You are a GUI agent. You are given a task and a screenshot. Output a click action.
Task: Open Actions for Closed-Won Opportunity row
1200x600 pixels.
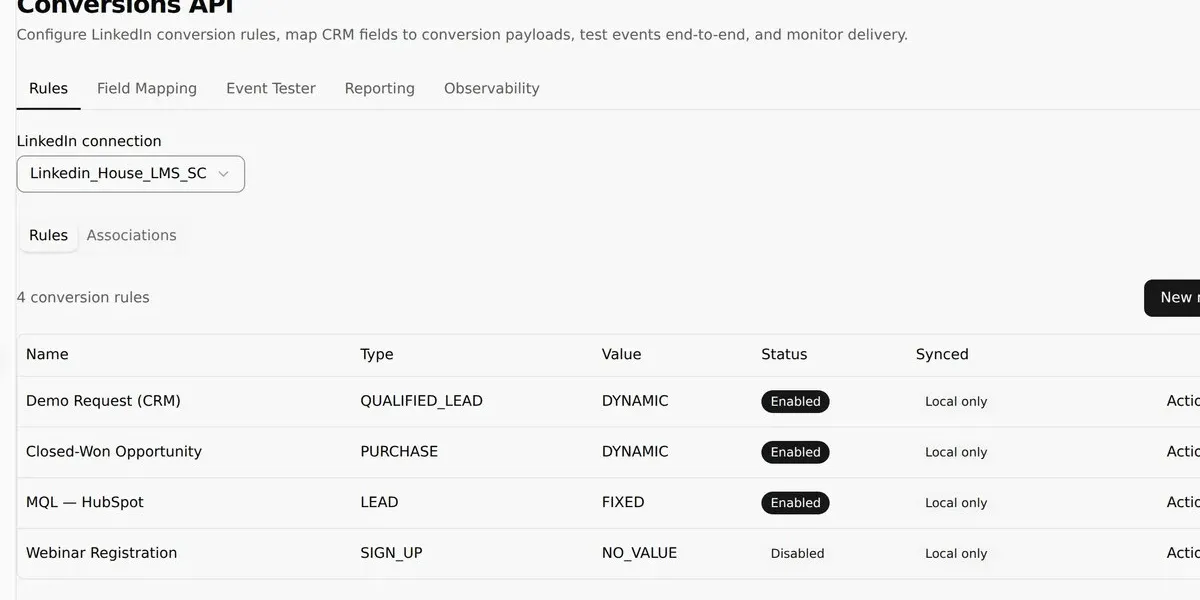(x=1183, y=452)
